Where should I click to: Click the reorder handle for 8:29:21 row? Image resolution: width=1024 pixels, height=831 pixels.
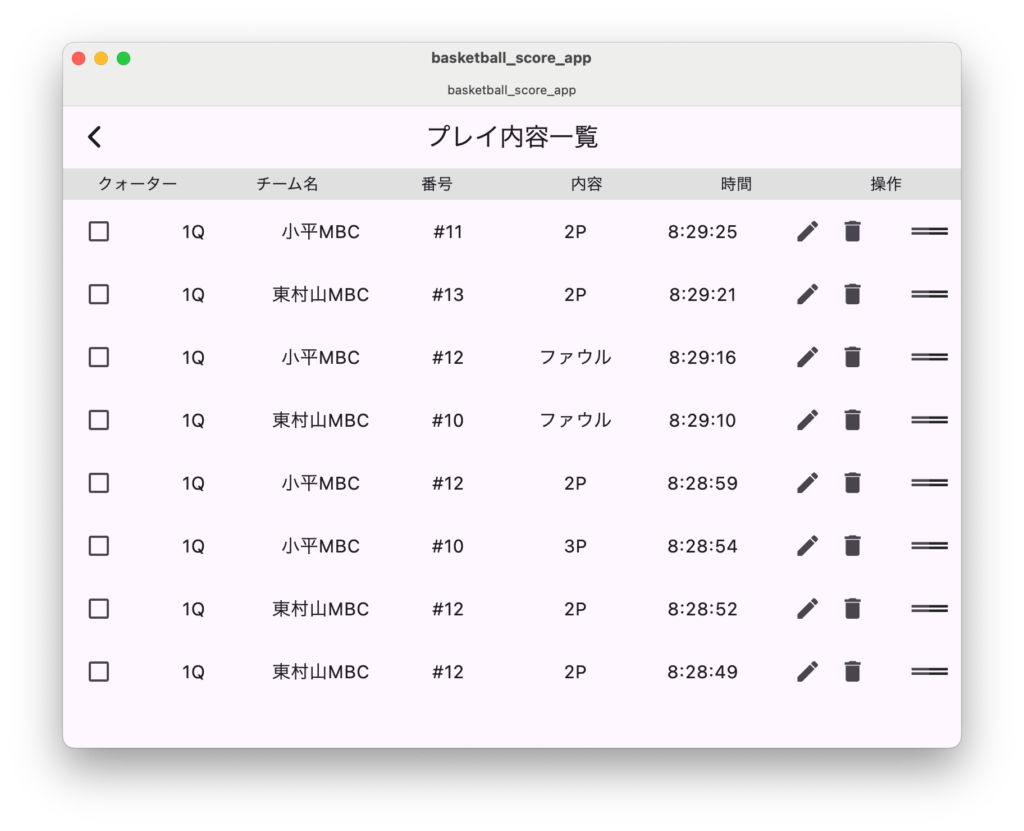pos(929,294)
